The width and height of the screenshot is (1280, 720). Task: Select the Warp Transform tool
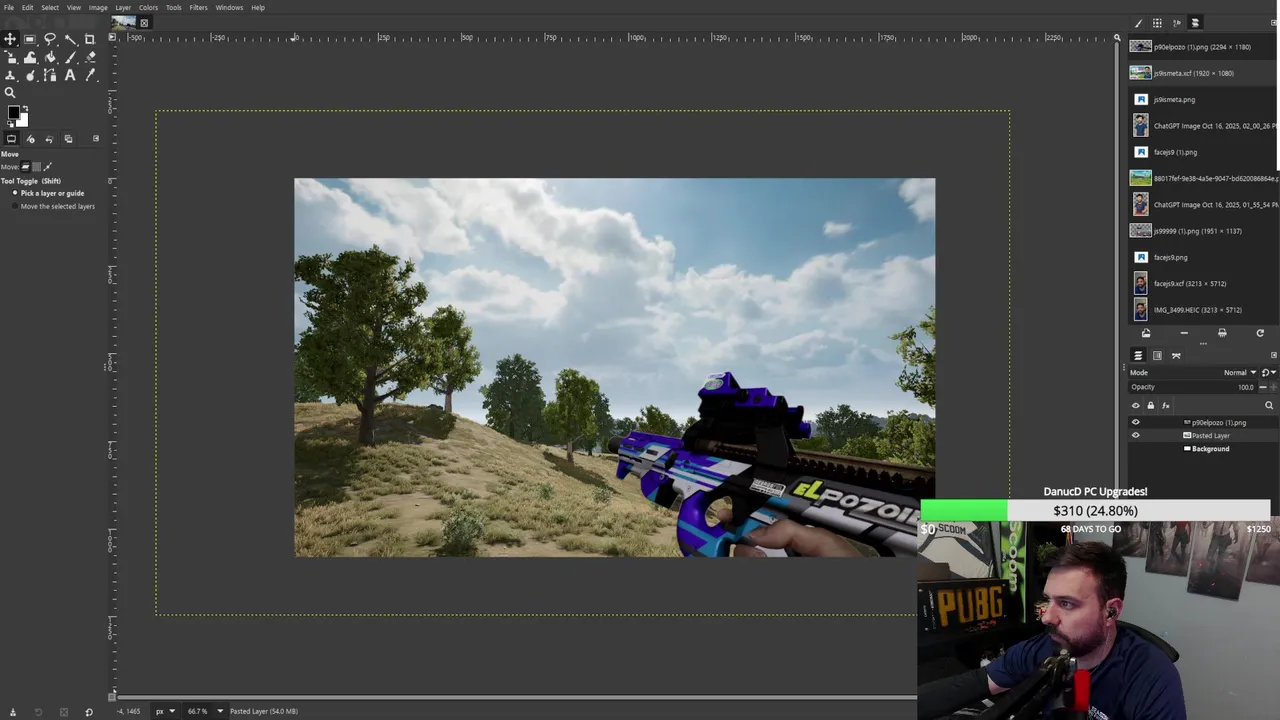point(30,58)
